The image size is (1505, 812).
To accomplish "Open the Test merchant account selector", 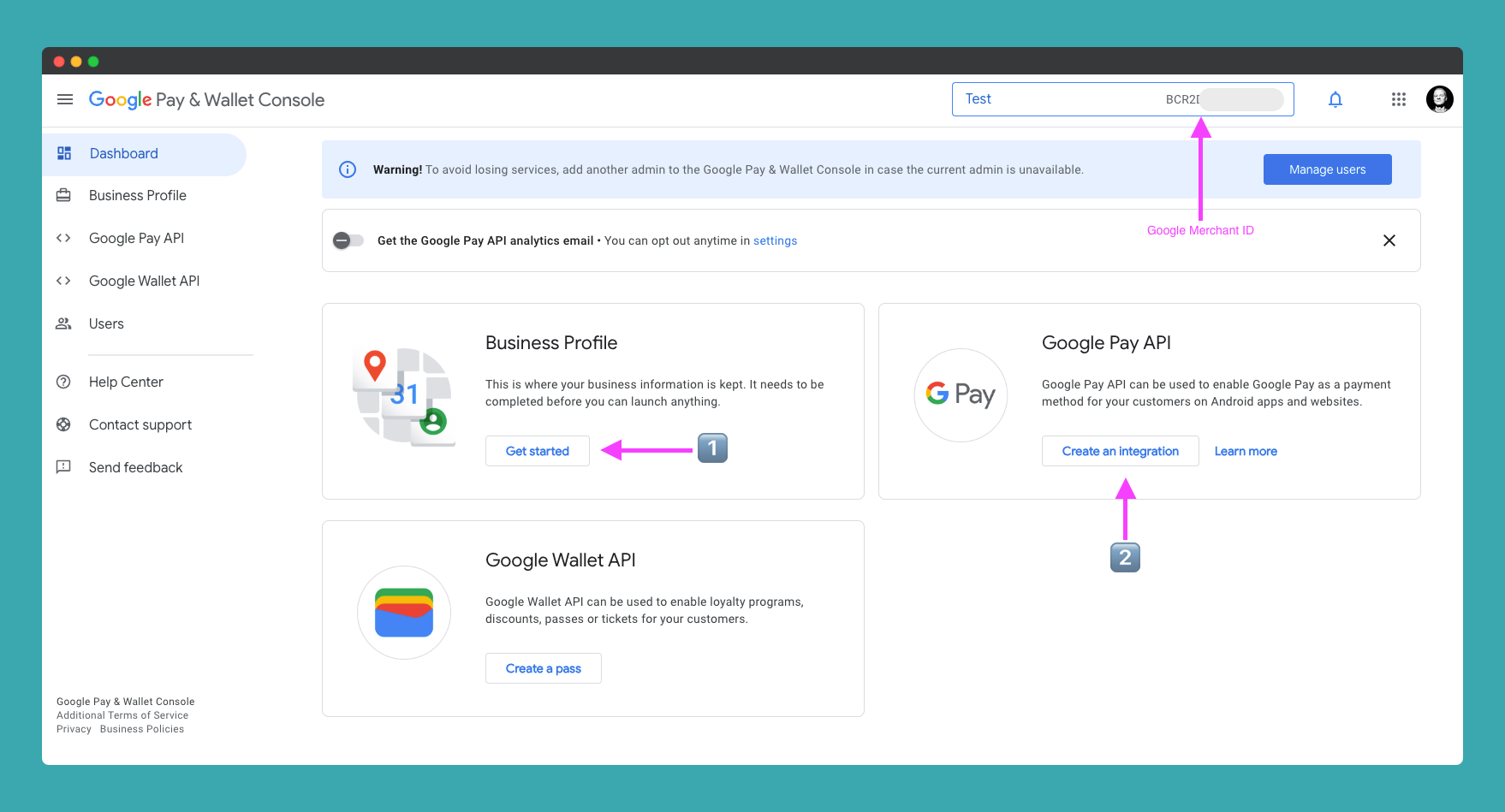I will [1121, 99].
